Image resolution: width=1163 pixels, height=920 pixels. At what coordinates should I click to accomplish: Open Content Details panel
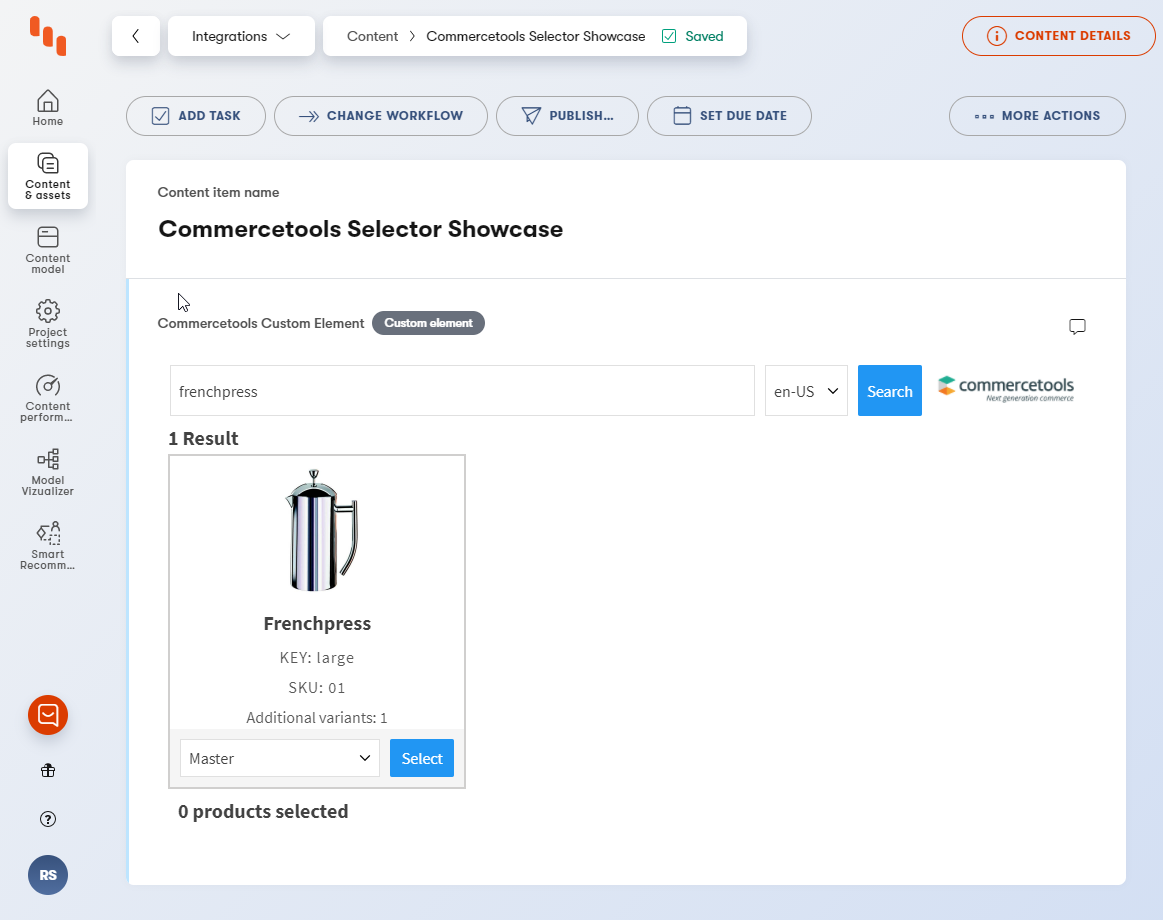1058,36
